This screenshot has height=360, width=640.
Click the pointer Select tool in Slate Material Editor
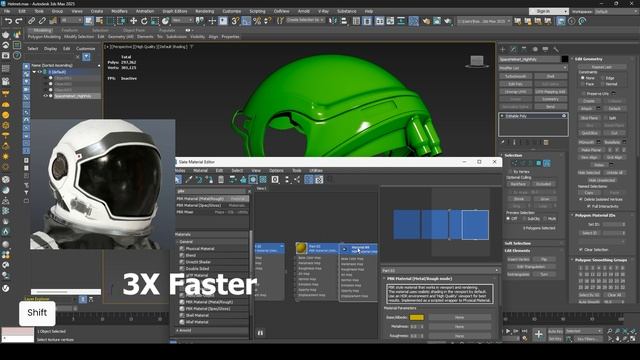[x=178, y=180]
